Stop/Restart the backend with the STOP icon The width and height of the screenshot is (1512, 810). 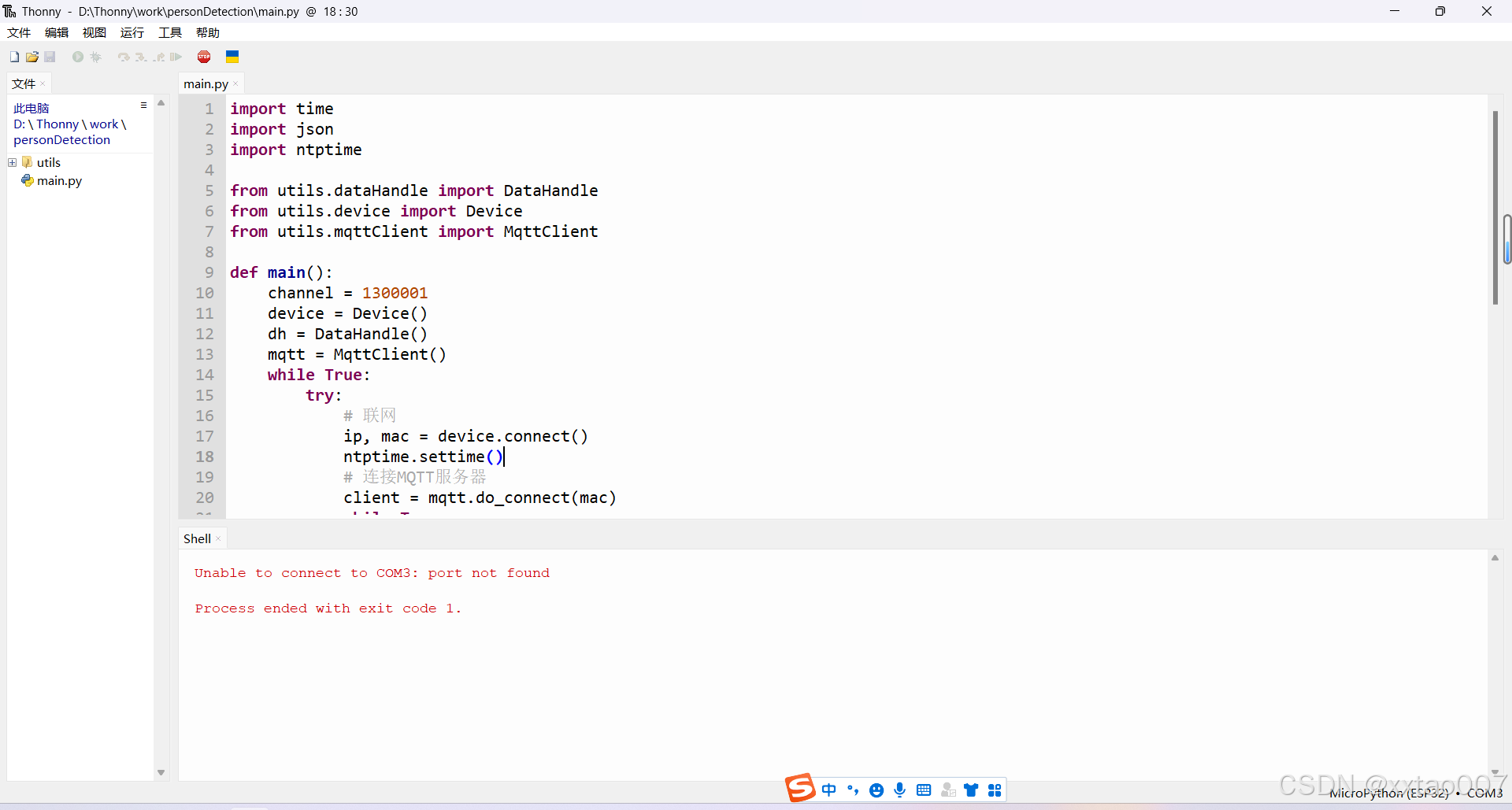pos(204,57)
